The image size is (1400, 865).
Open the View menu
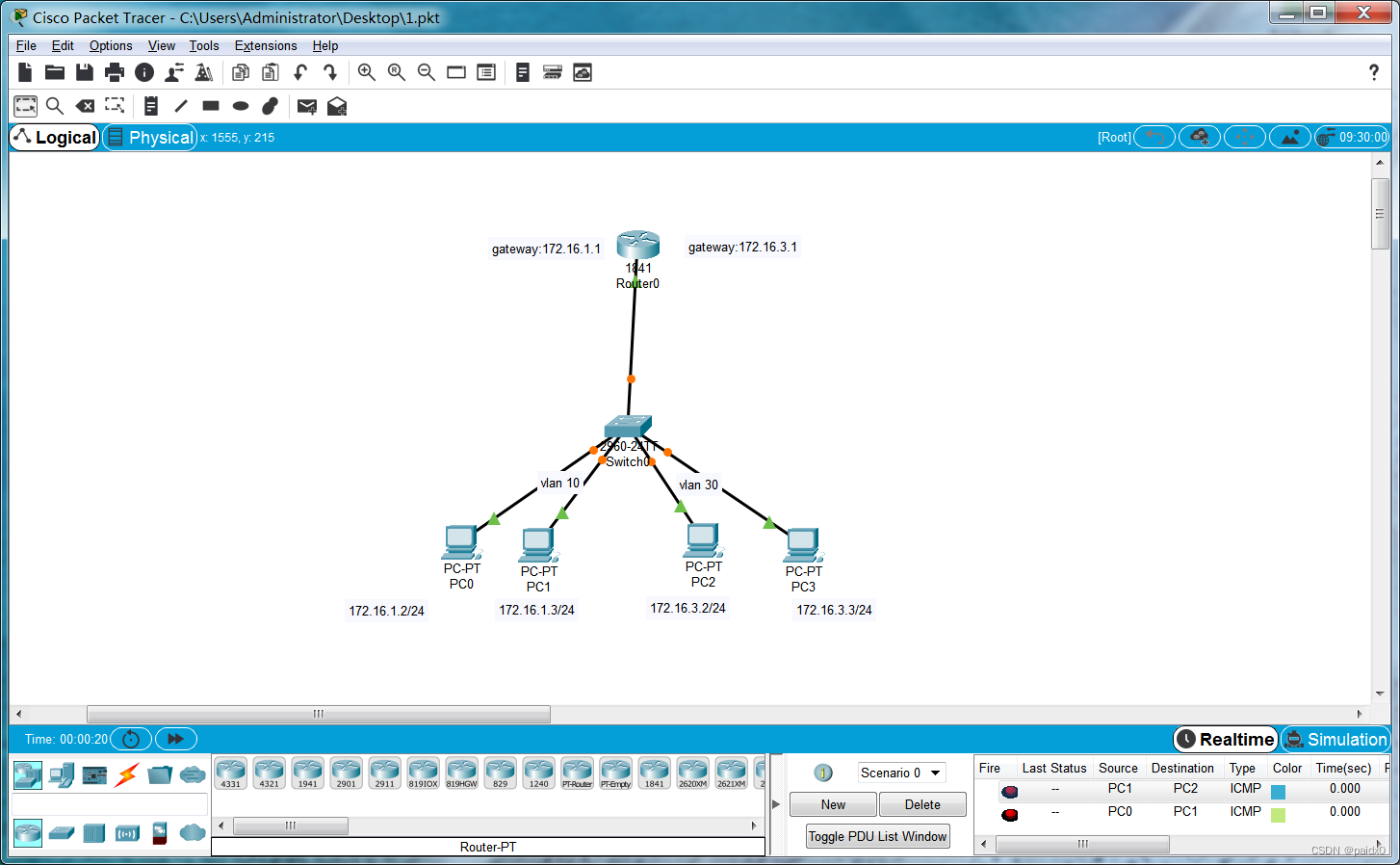coord(162,45)
